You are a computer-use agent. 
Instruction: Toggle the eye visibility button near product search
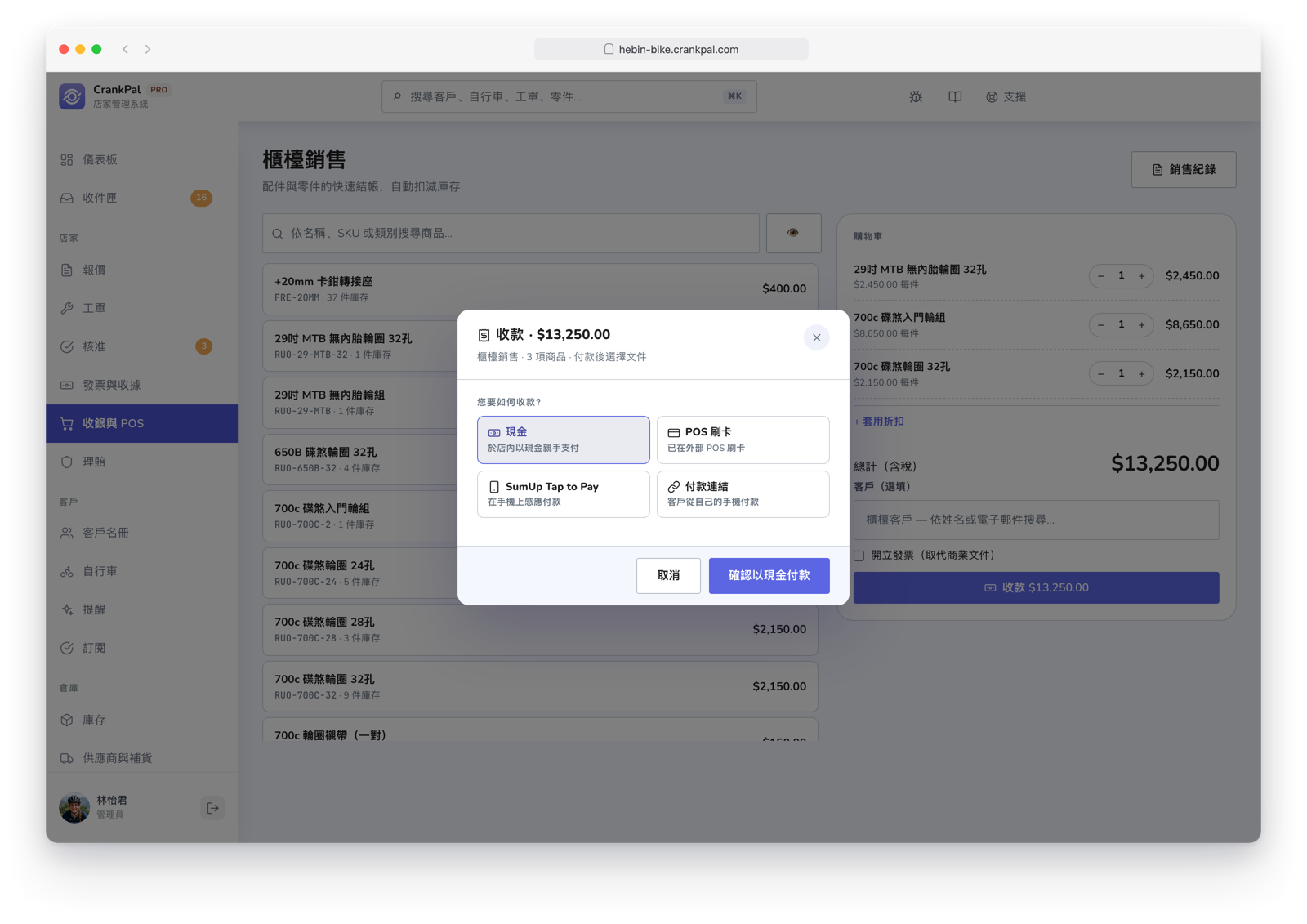click(x=793, y=234)
